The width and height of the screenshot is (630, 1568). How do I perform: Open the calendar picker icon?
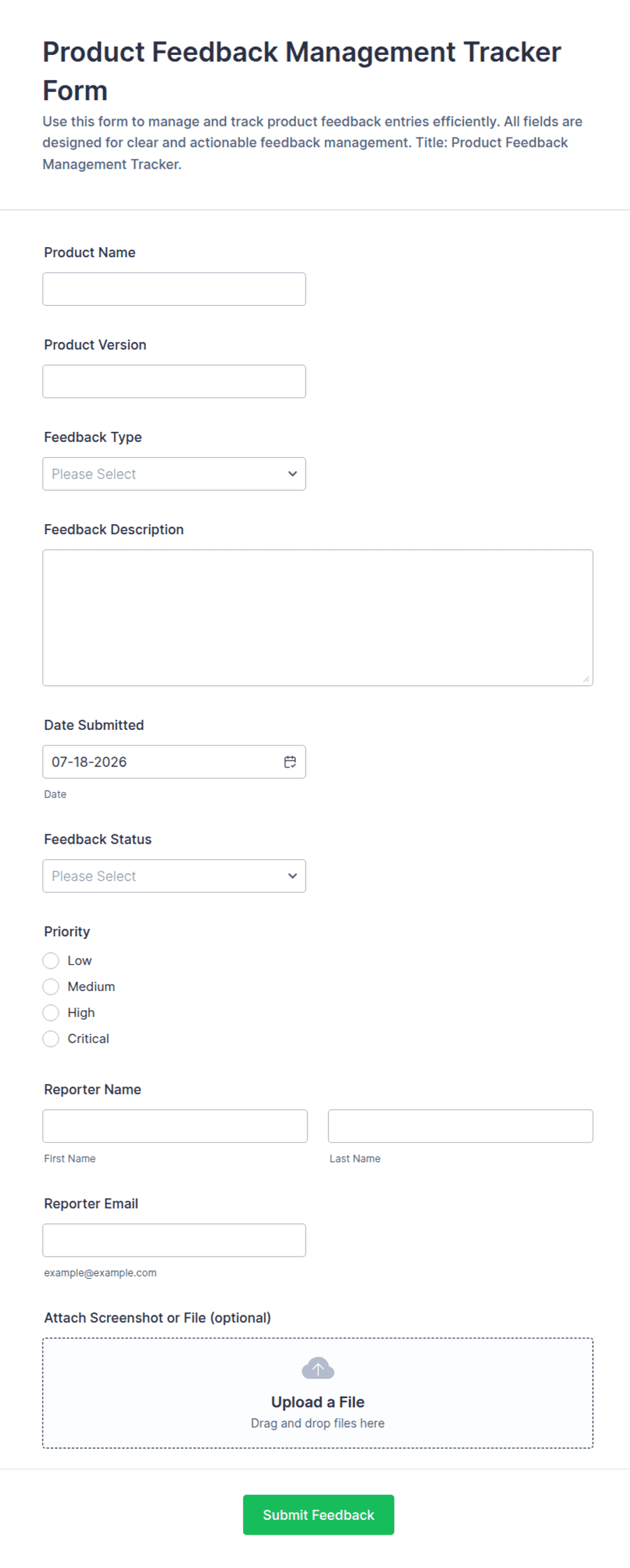(x=290, y=762)
